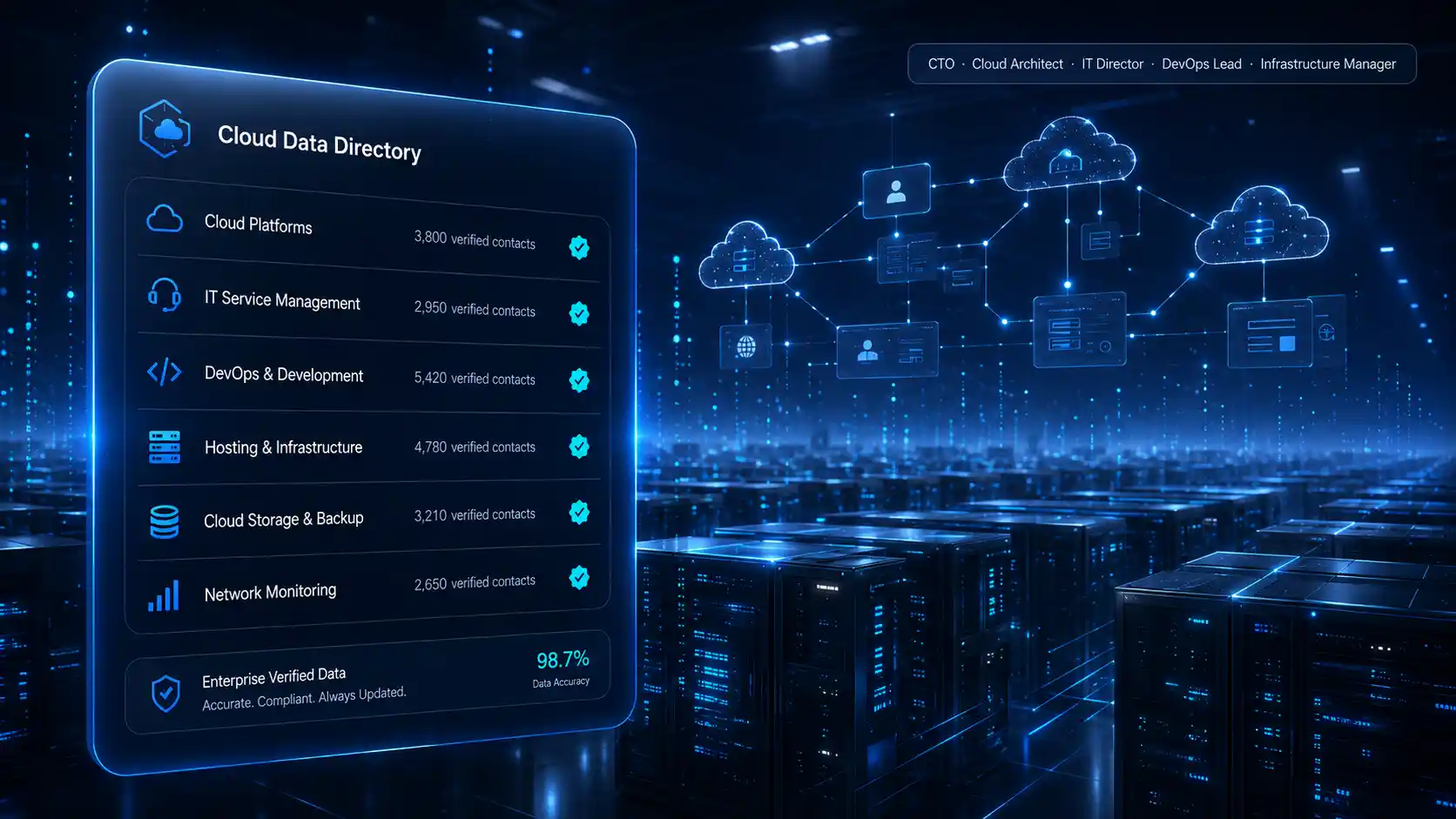
Task: Select the DevOps Lead role label
Action: 1202,64
